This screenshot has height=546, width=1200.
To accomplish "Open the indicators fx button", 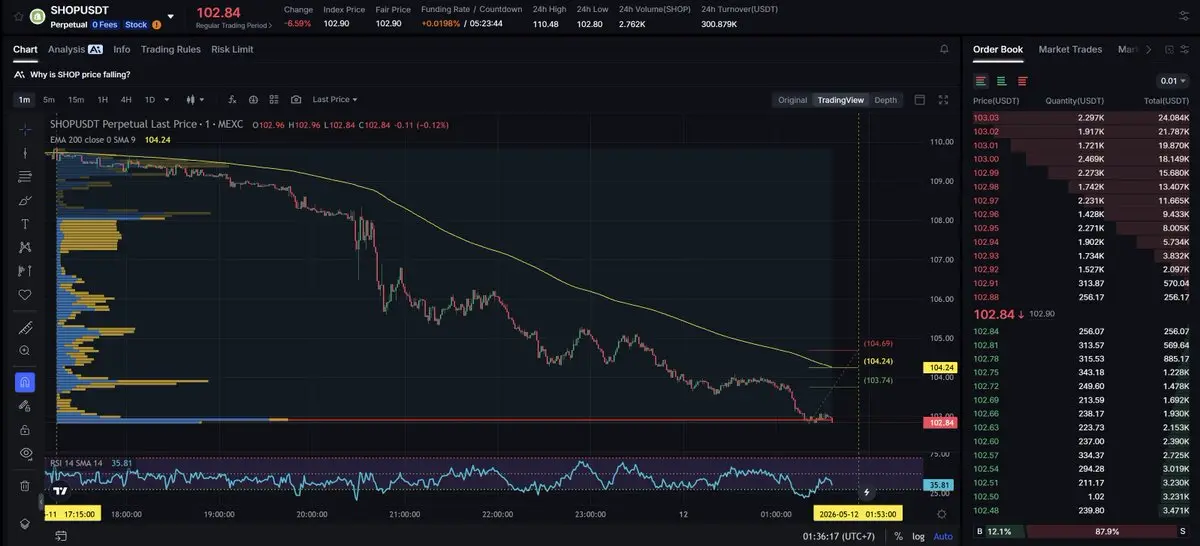I will tap(233, 100).
